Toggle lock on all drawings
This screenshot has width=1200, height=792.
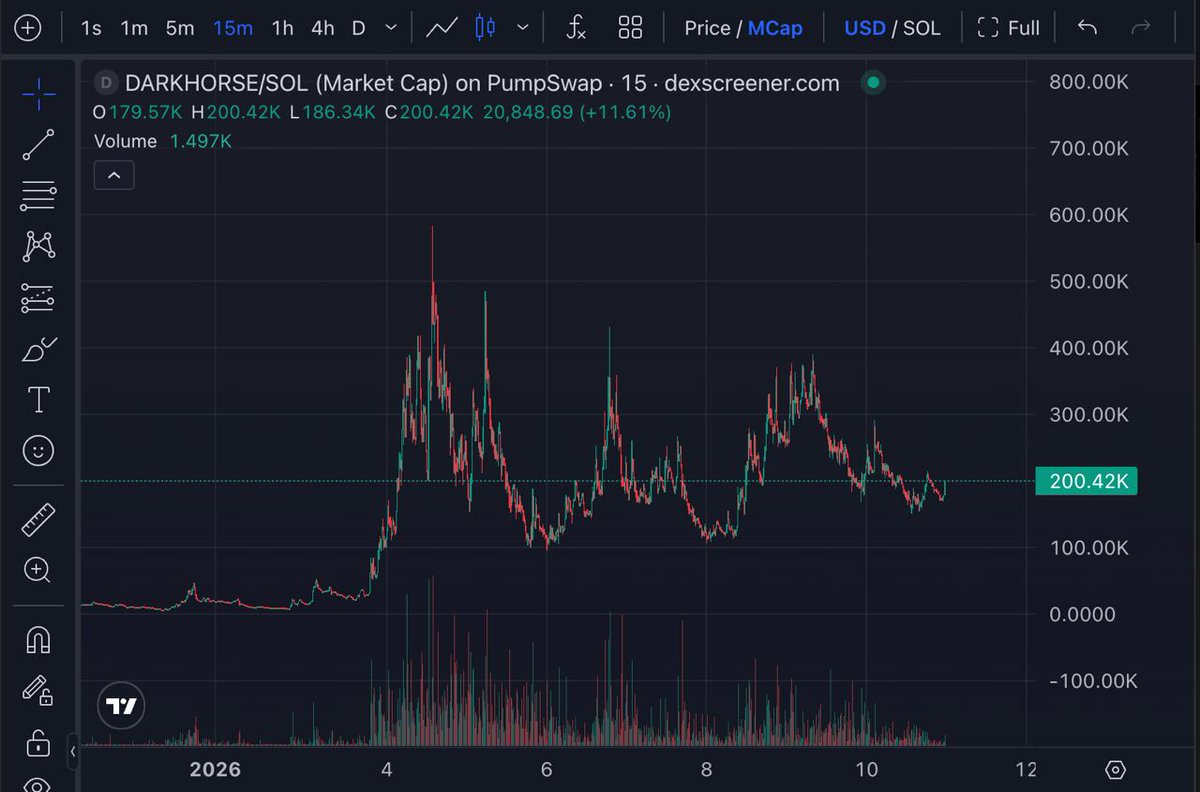(x=38, y=743)
